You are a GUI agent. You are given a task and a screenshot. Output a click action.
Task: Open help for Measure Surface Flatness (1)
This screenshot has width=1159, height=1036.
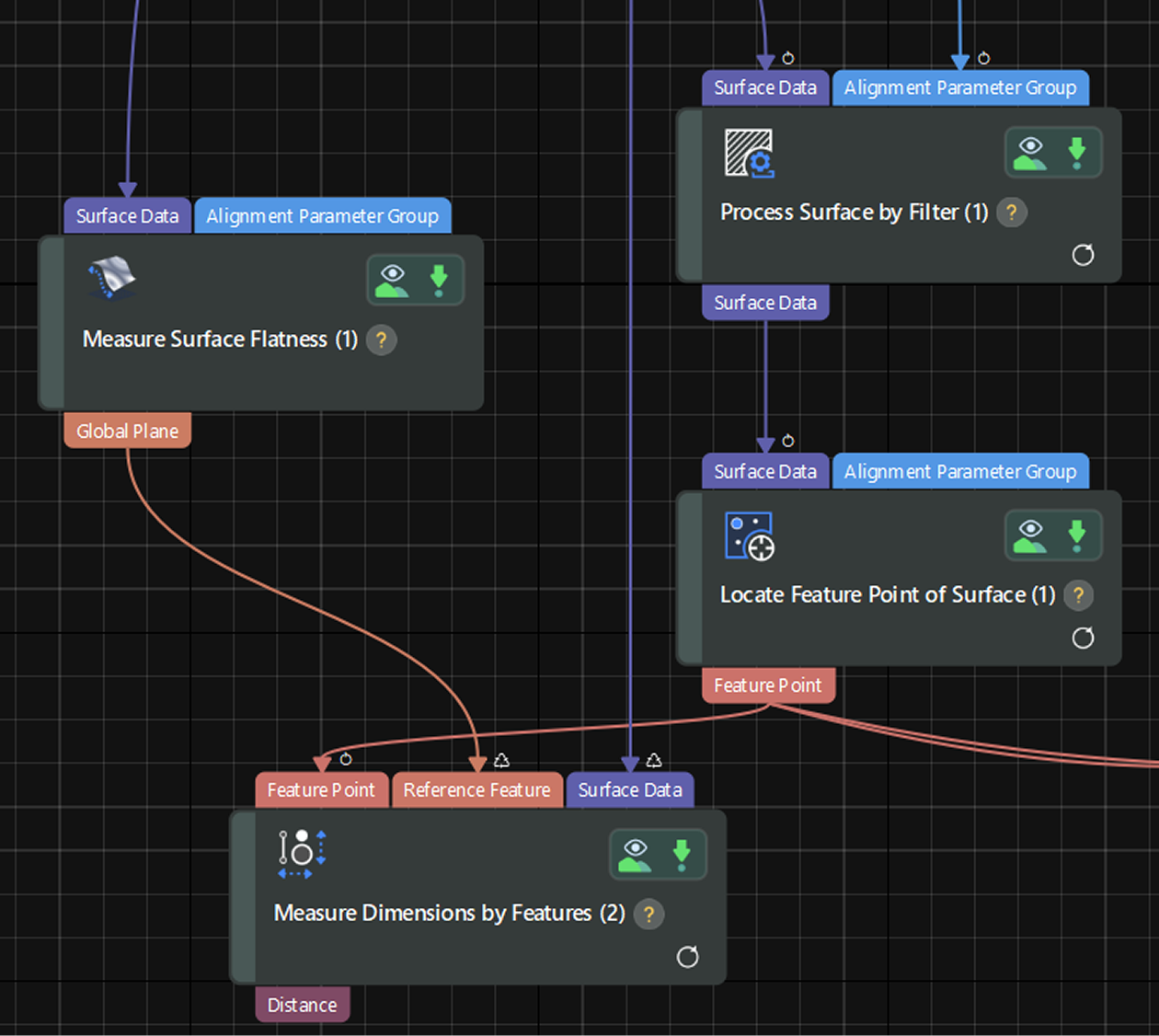tap(382, 340)
